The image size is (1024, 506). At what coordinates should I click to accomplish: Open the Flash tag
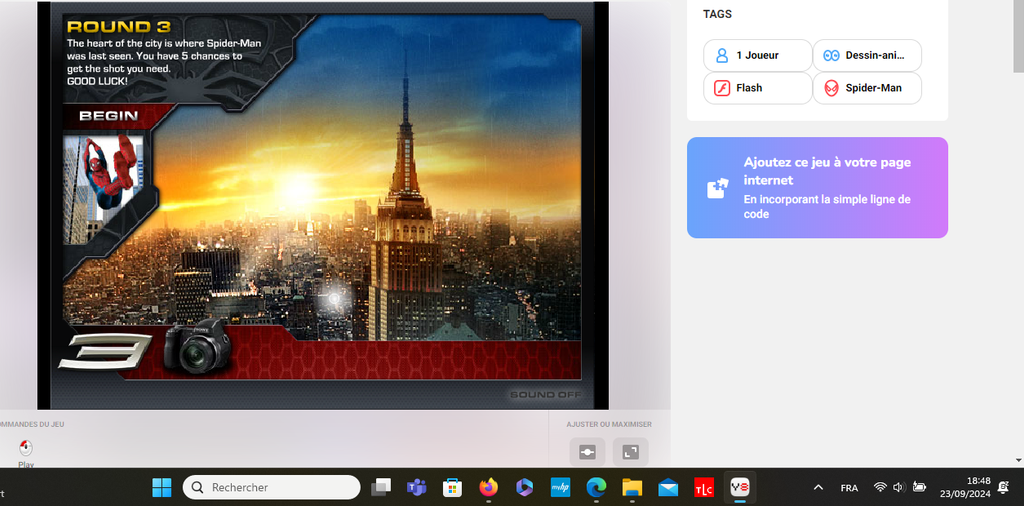coord(758,88)
